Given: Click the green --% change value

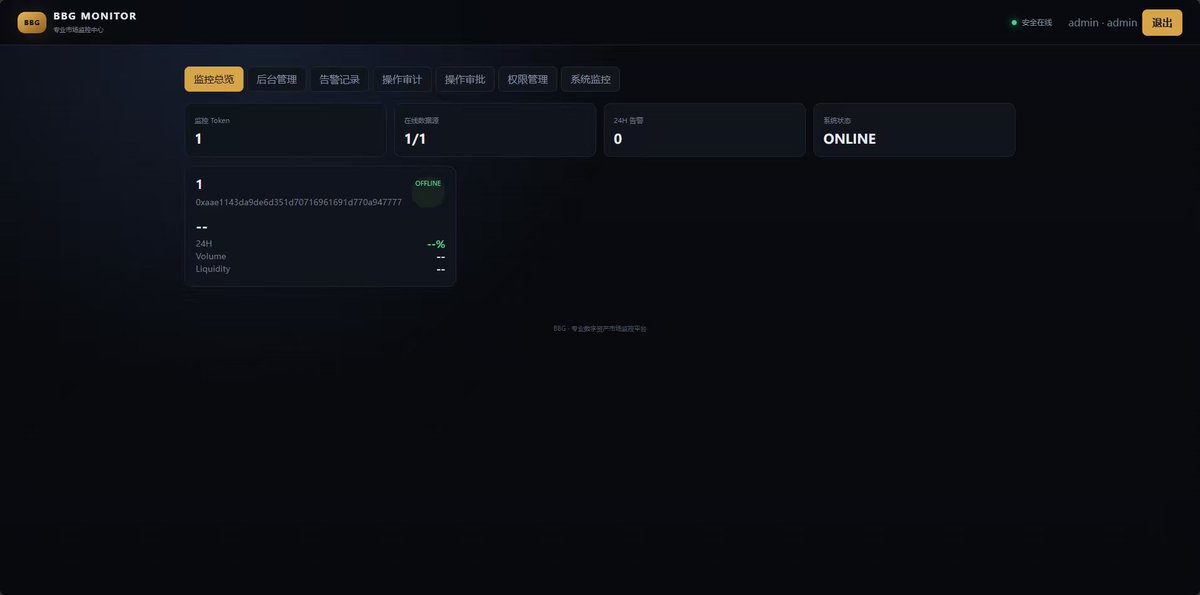Looking at the screenshot, I should [436, 244].
